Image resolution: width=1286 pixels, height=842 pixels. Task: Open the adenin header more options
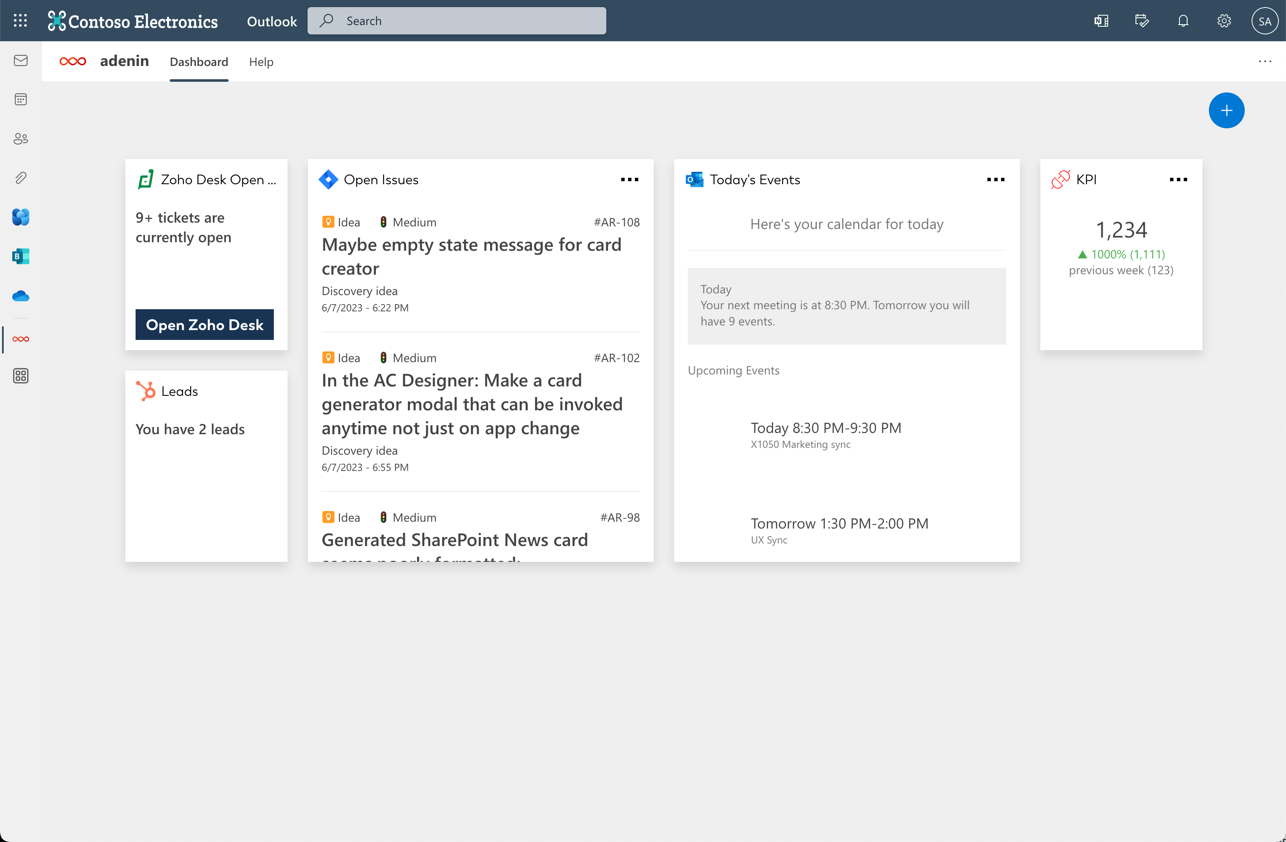click(1265, 62)
